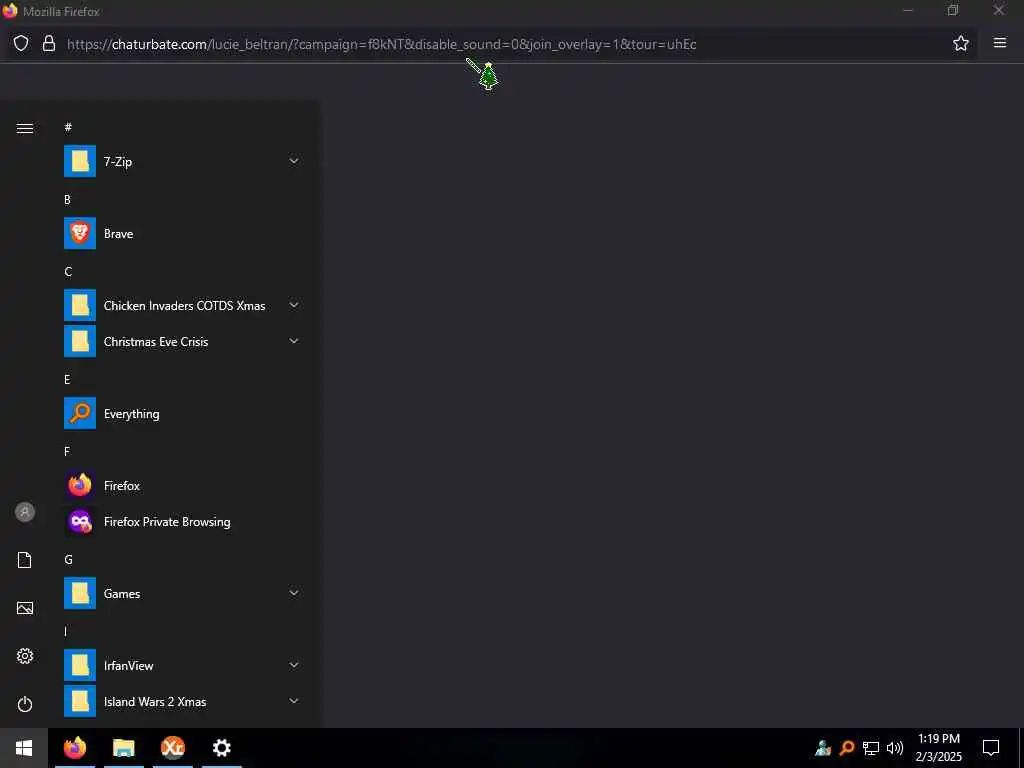Open Documents from Start sidebar

click(25, 560)
